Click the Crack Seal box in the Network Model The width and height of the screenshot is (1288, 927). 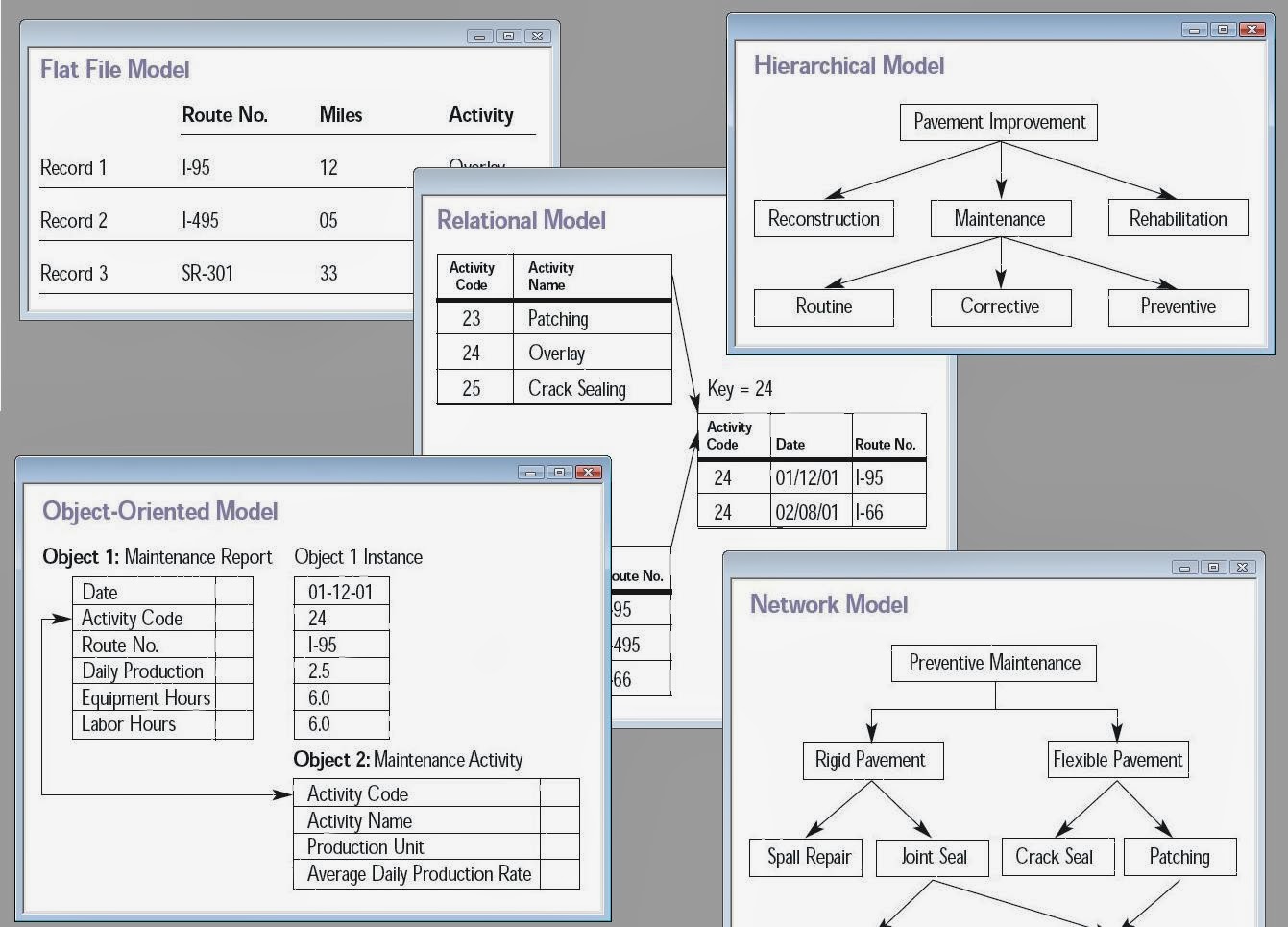(1057, 856)
